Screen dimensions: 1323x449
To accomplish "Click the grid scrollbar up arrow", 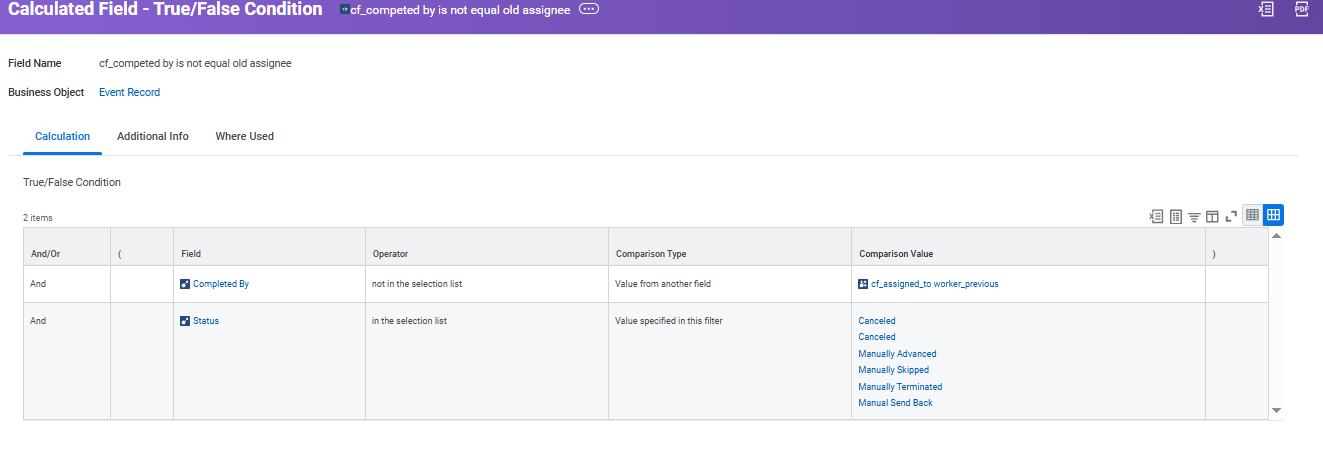I will [x=1276, y=236].
